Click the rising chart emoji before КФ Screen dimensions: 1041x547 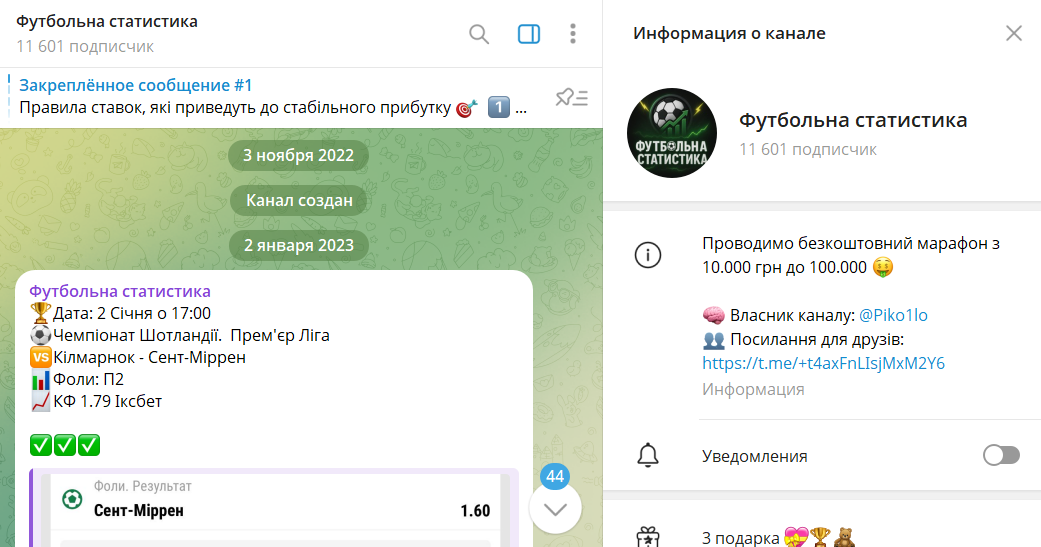click(40, 401)
